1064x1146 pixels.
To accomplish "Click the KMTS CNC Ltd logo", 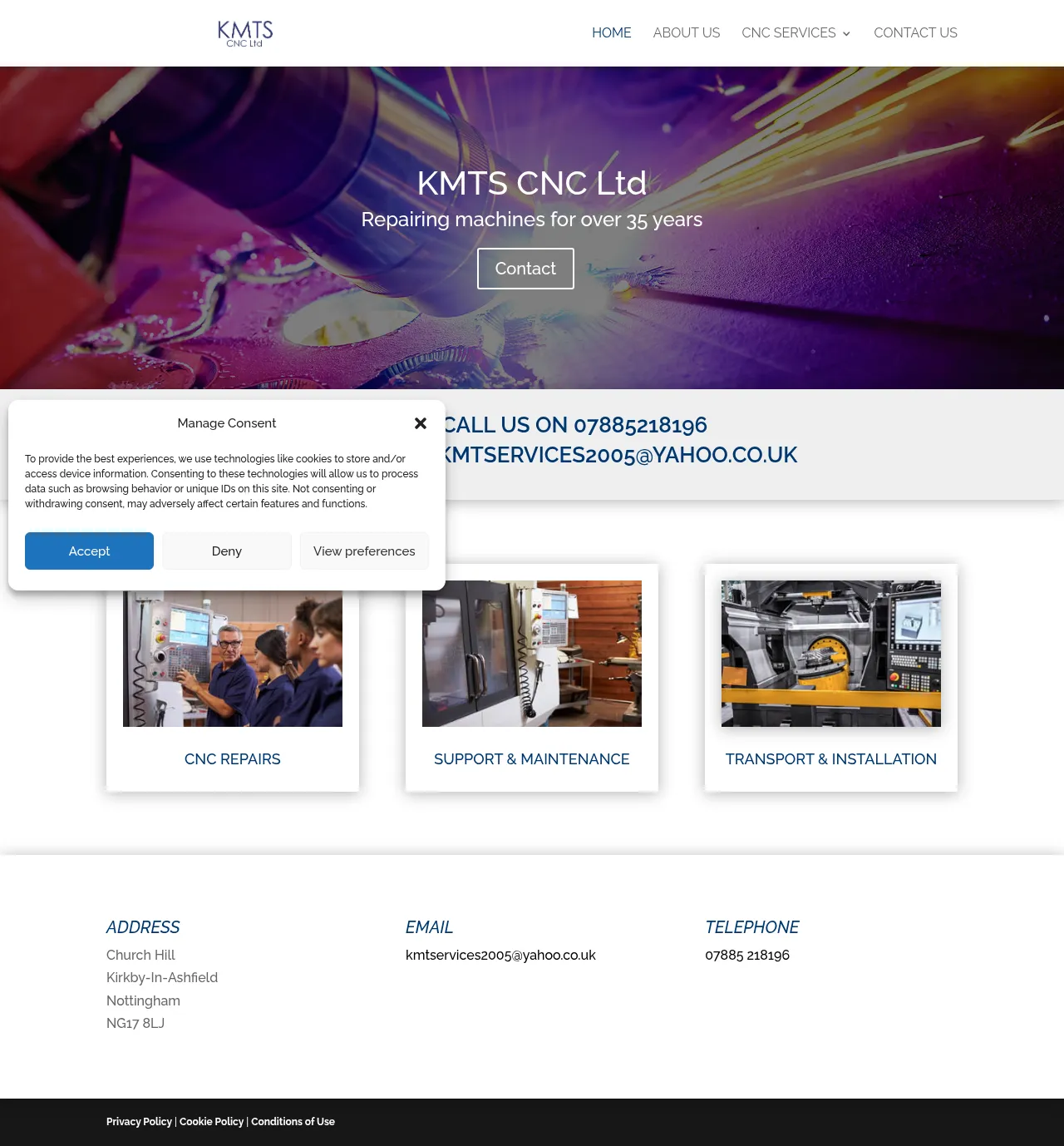I will coord(245,33).
